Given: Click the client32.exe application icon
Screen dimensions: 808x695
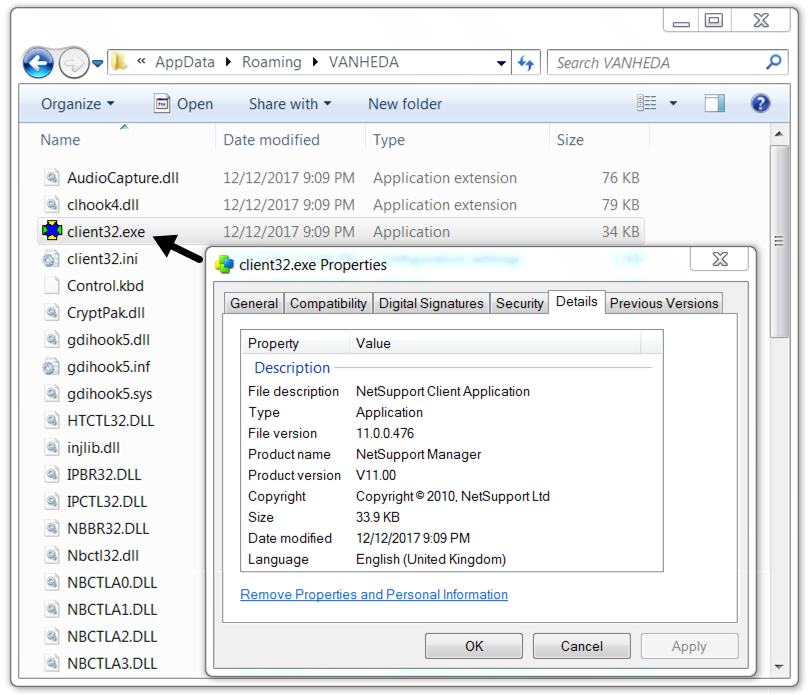Looking at the screenshot, I should tap(52, 231).
